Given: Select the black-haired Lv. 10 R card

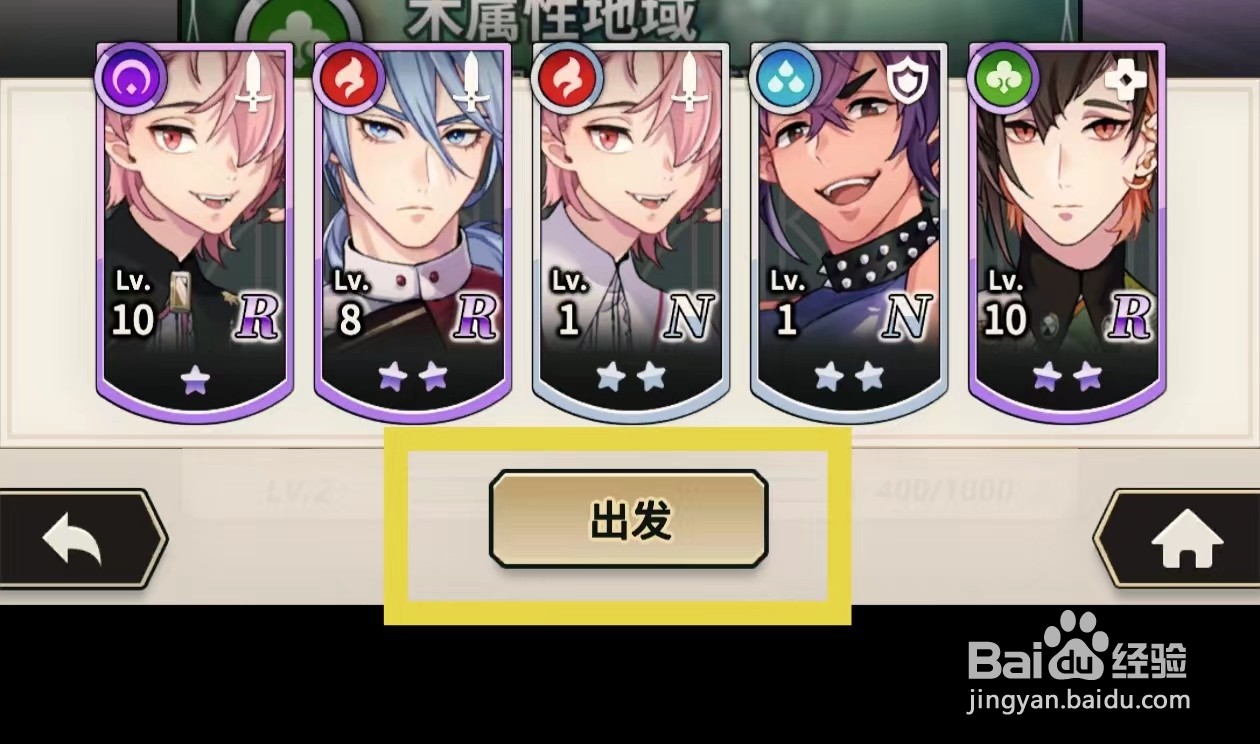Looking at the screenshot, I should click(x=1067, y=232).
